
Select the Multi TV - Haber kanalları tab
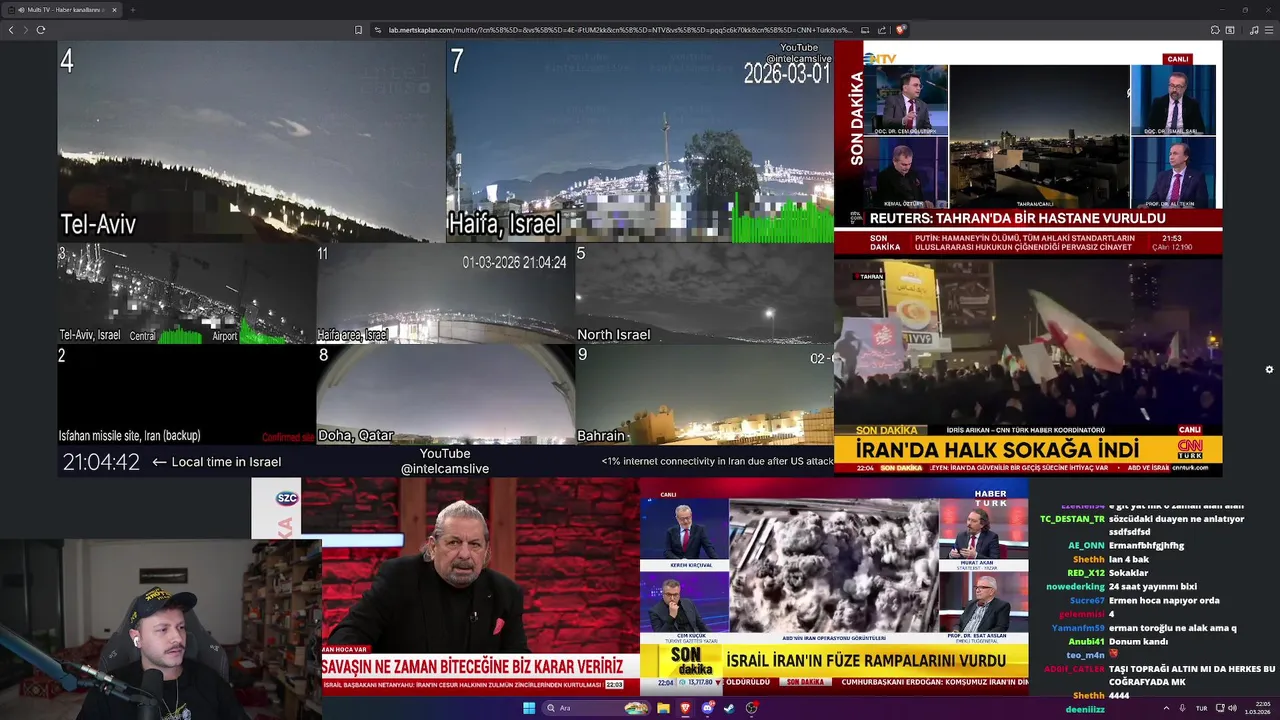pos(62,10)
